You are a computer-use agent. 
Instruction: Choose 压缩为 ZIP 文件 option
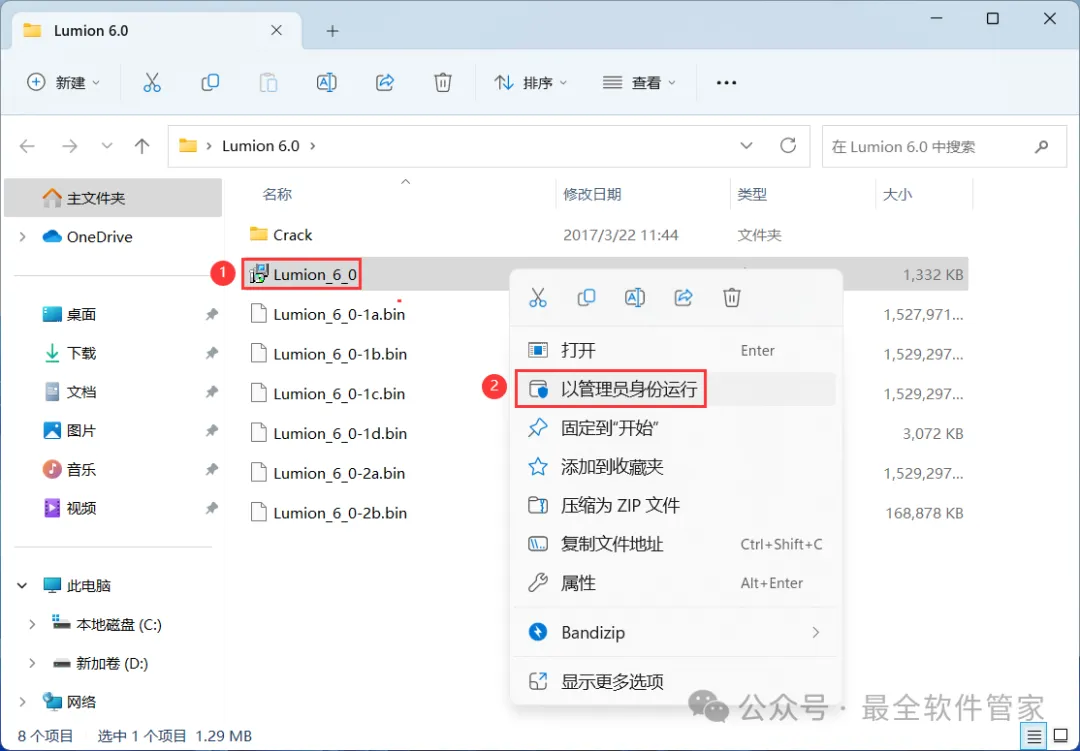(676, 506)
